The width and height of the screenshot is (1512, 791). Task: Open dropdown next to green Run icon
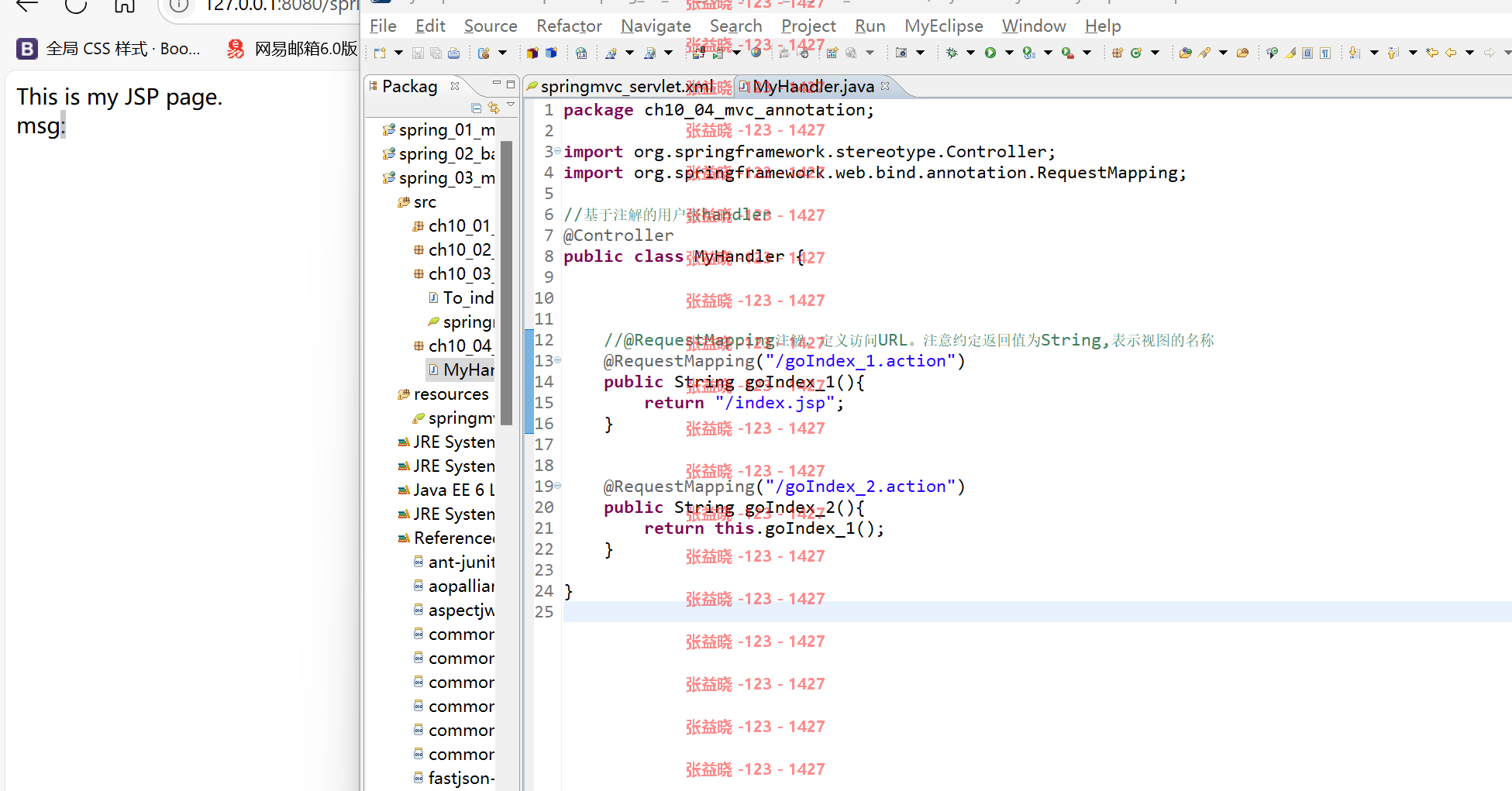(1009, 53)
